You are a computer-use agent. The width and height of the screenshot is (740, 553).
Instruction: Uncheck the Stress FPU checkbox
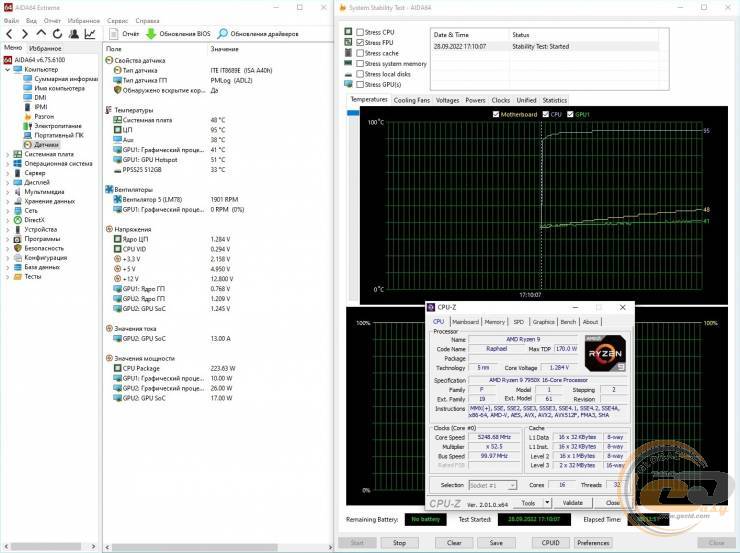pyautogui.click(x=360, y=42)
